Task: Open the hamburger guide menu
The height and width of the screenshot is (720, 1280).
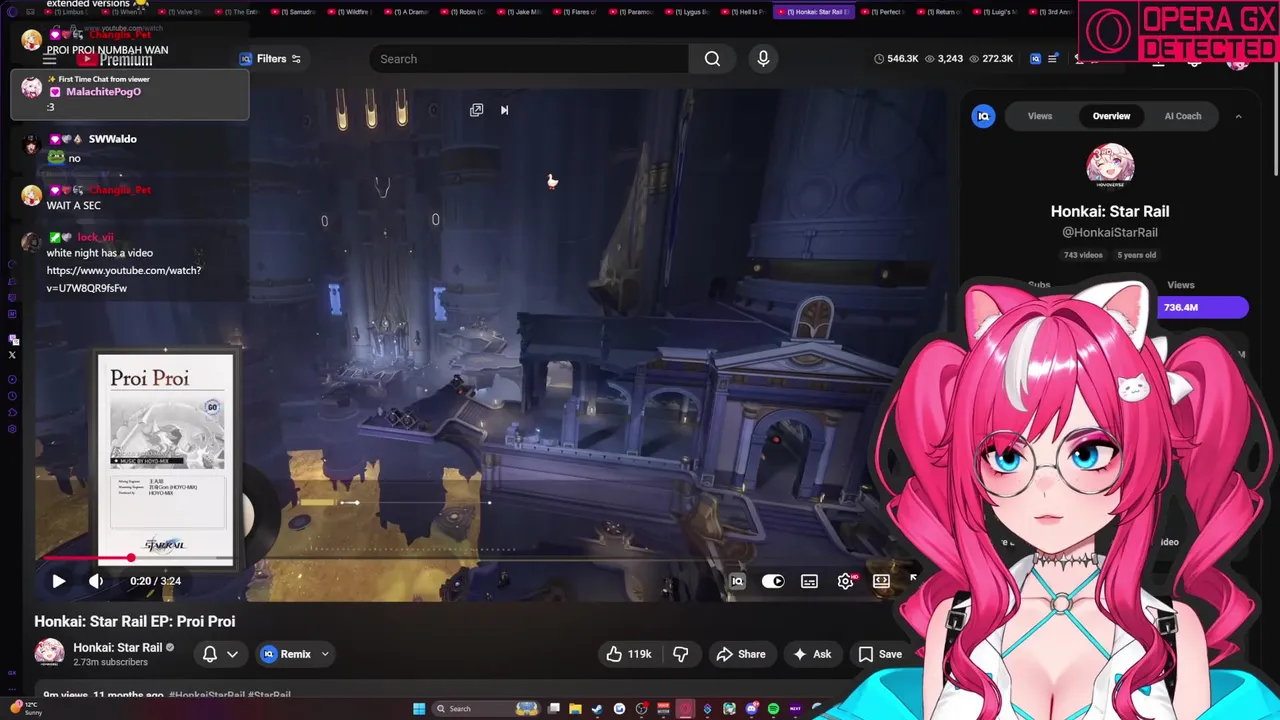Action: coord(49,60)
